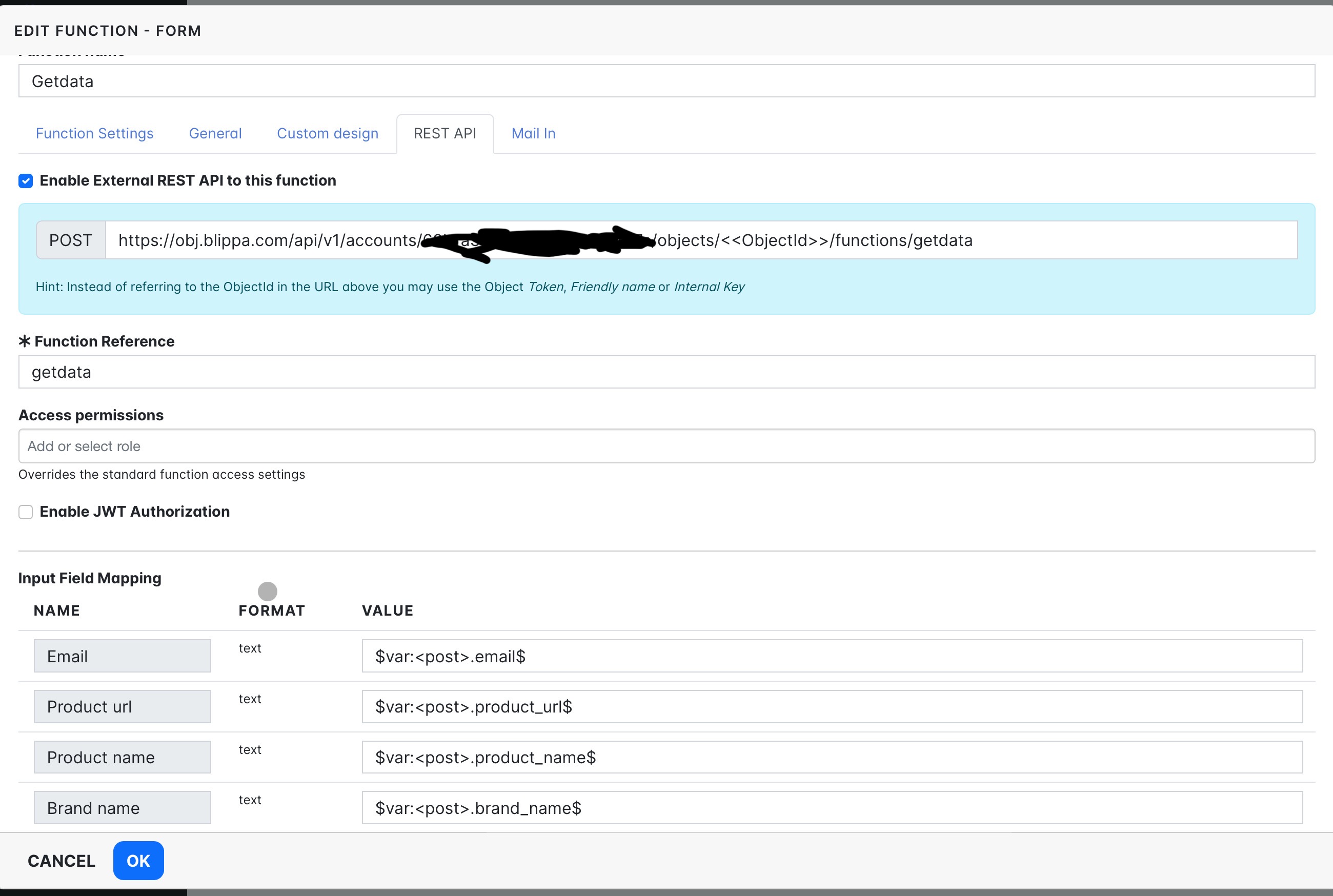
Task: Edit the Product url value field
Action: (x=832, y=707)
